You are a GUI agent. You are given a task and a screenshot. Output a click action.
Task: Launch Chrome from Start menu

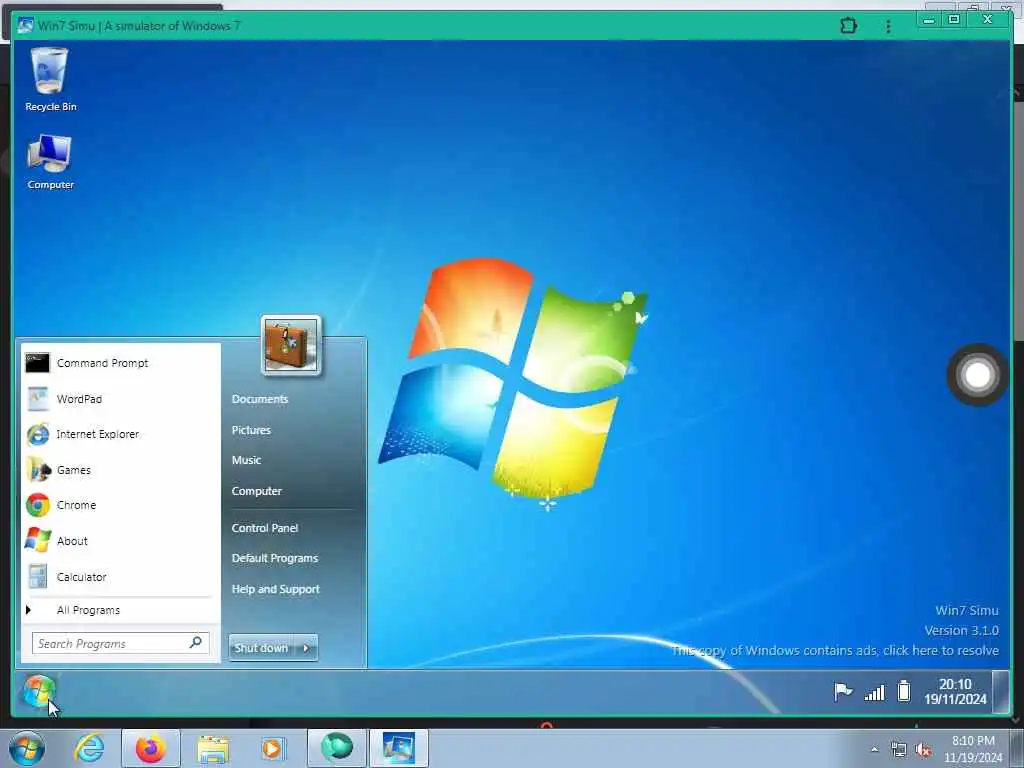click(x=121, y=505)
